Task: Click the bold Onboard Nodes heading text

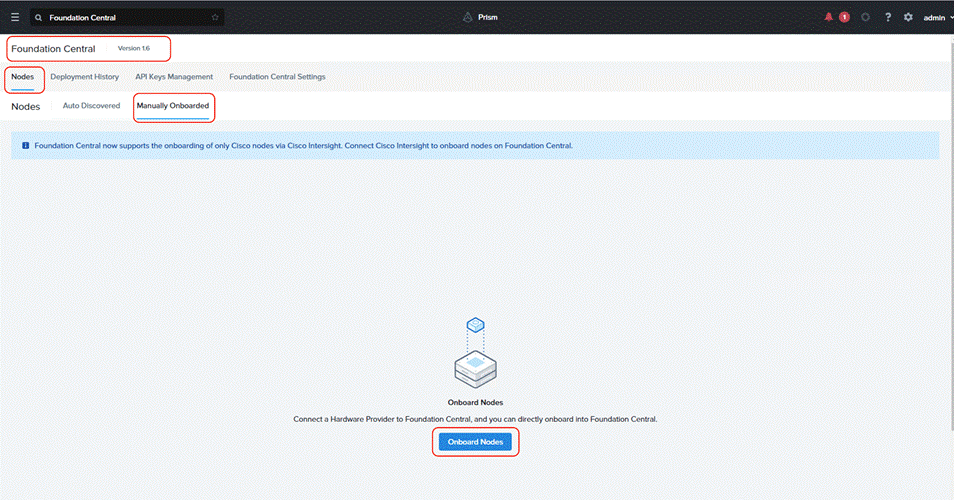Action: (475, 402)
